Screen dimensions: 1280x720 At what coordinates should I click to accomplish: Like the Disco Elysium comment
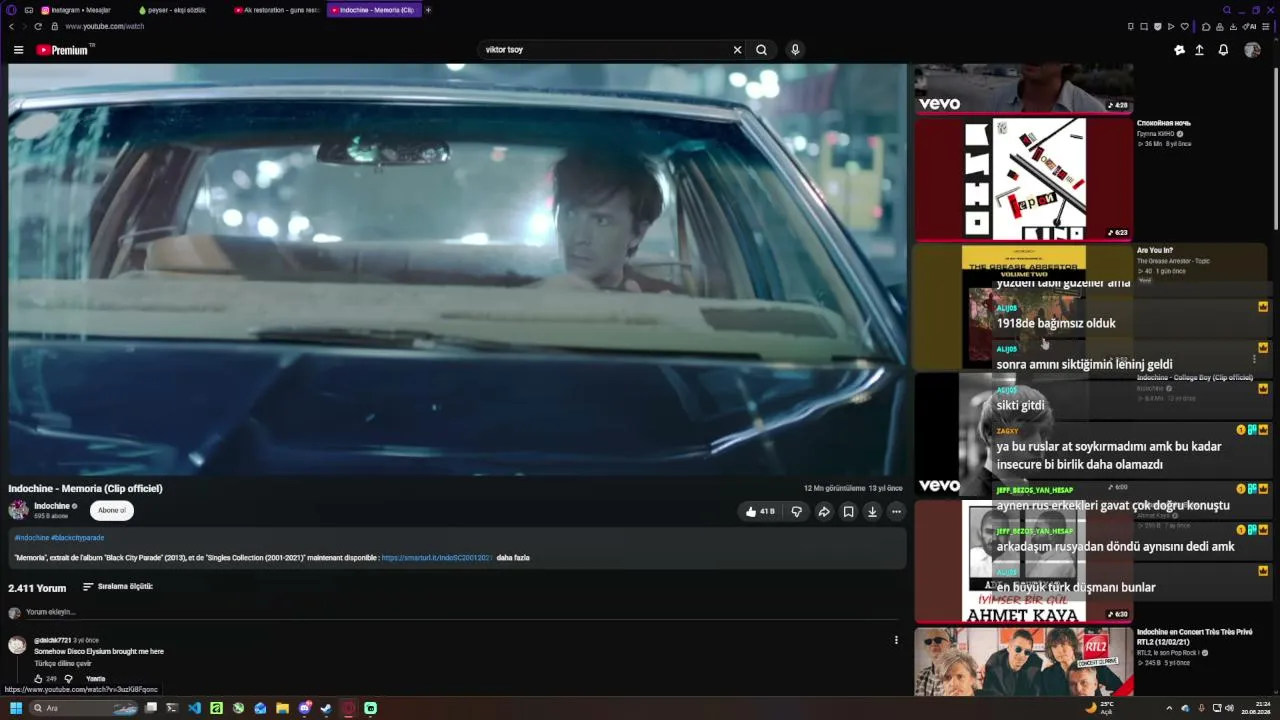(38, 679)
